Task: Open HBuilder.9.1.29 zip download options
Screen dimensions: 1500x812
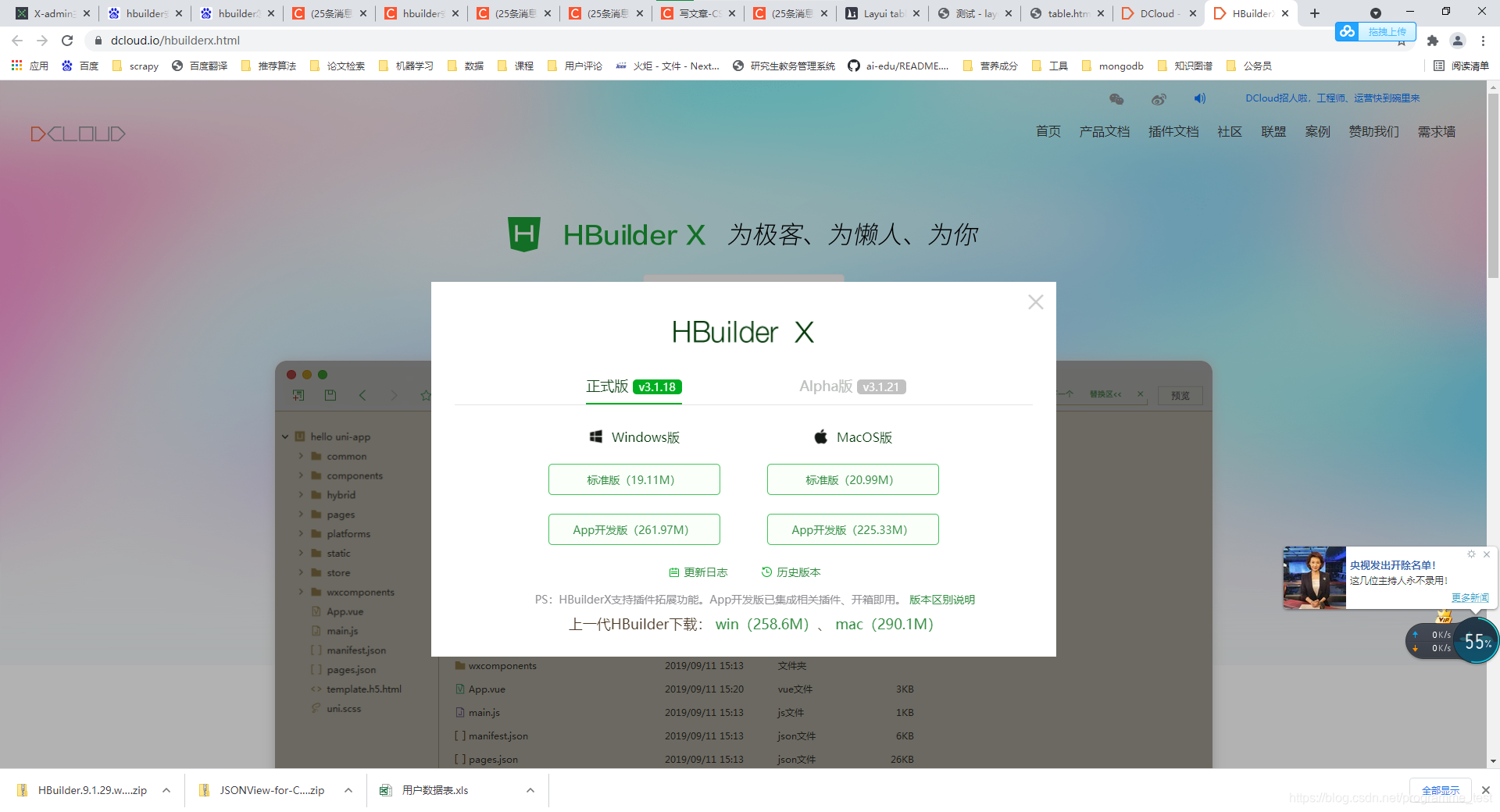Action: tap(166, 790)
